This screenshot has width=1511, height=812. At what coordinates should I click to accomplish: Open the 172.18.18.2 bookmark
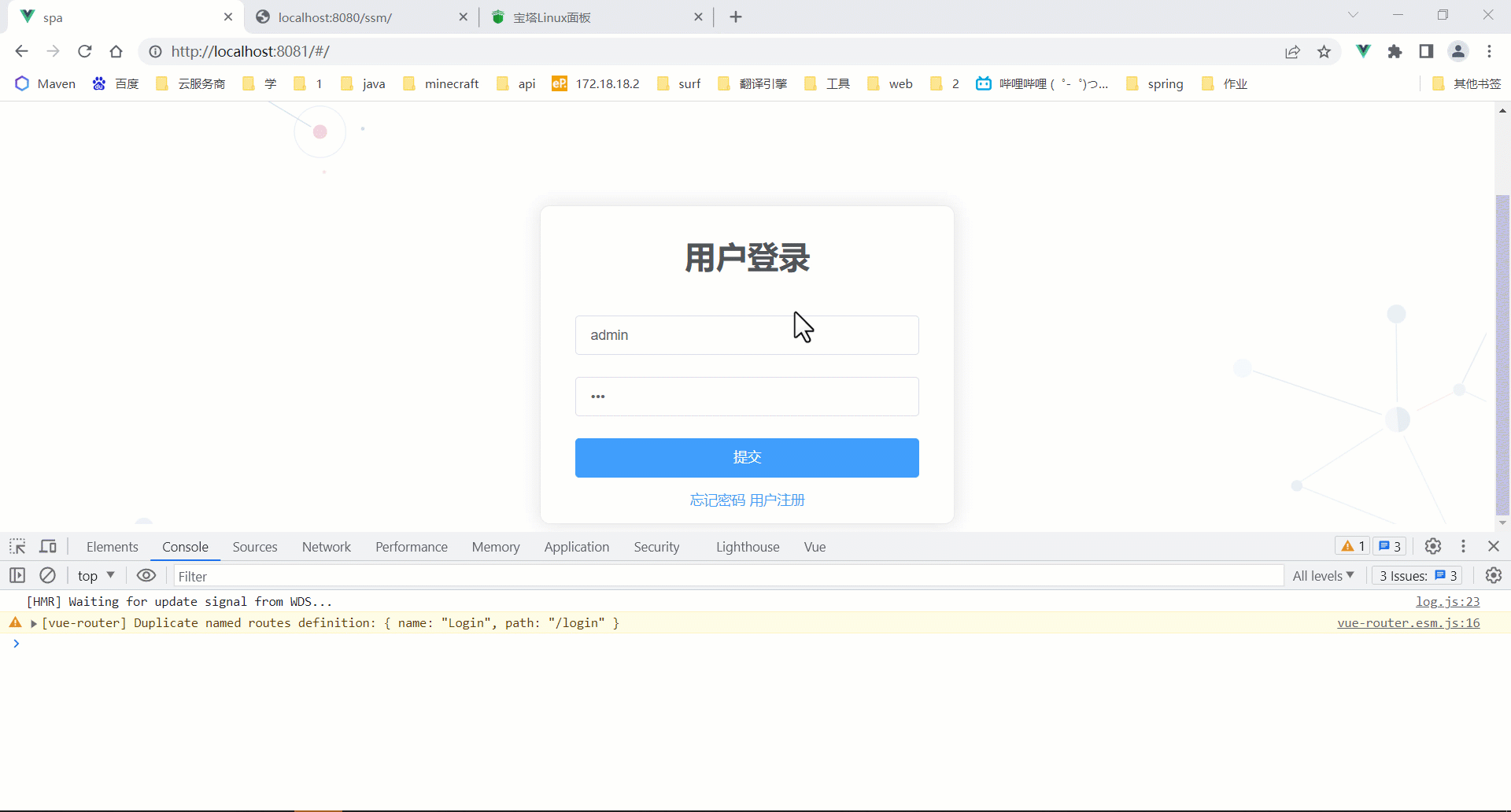(x=596, y=83)
